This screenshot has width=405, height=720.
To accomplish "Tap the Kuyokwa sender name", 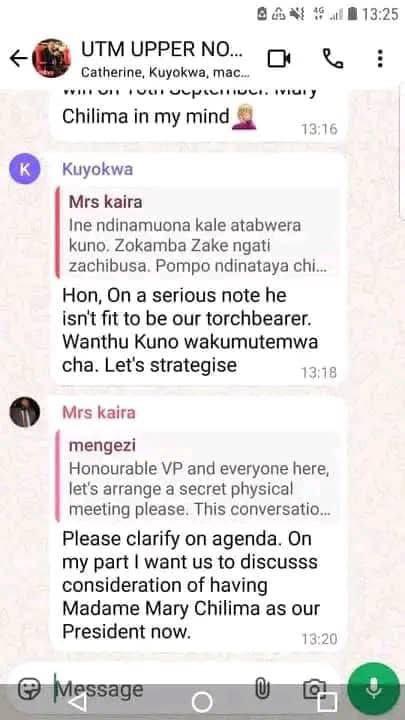I will tap(97, 169).
